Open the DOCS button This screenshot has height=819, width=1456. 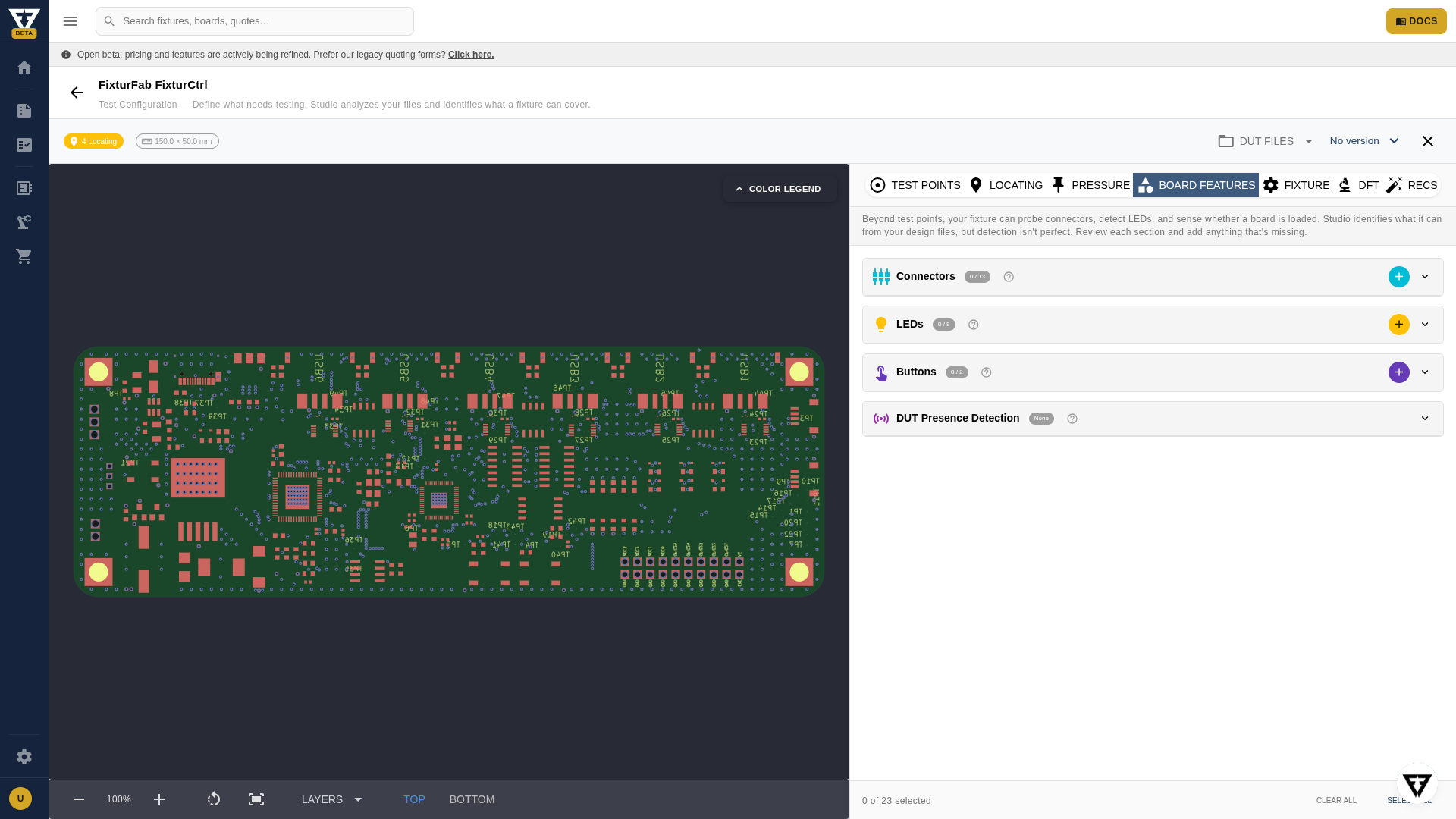[1416, 21]
